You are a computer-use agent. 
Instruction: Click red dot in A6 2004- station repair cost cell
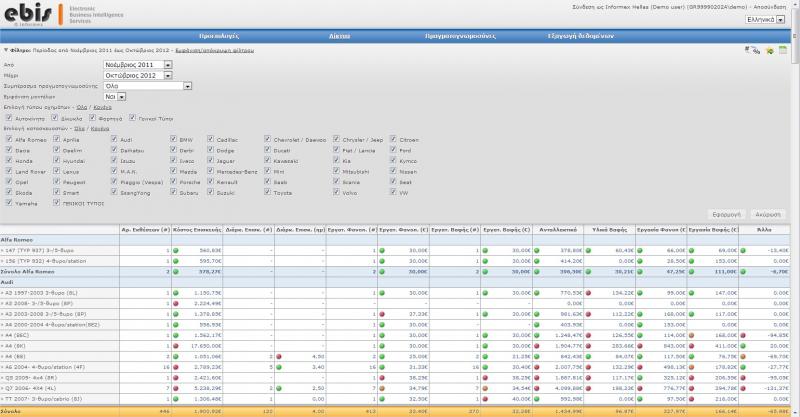pyautogui.click(x=176, y=367)
